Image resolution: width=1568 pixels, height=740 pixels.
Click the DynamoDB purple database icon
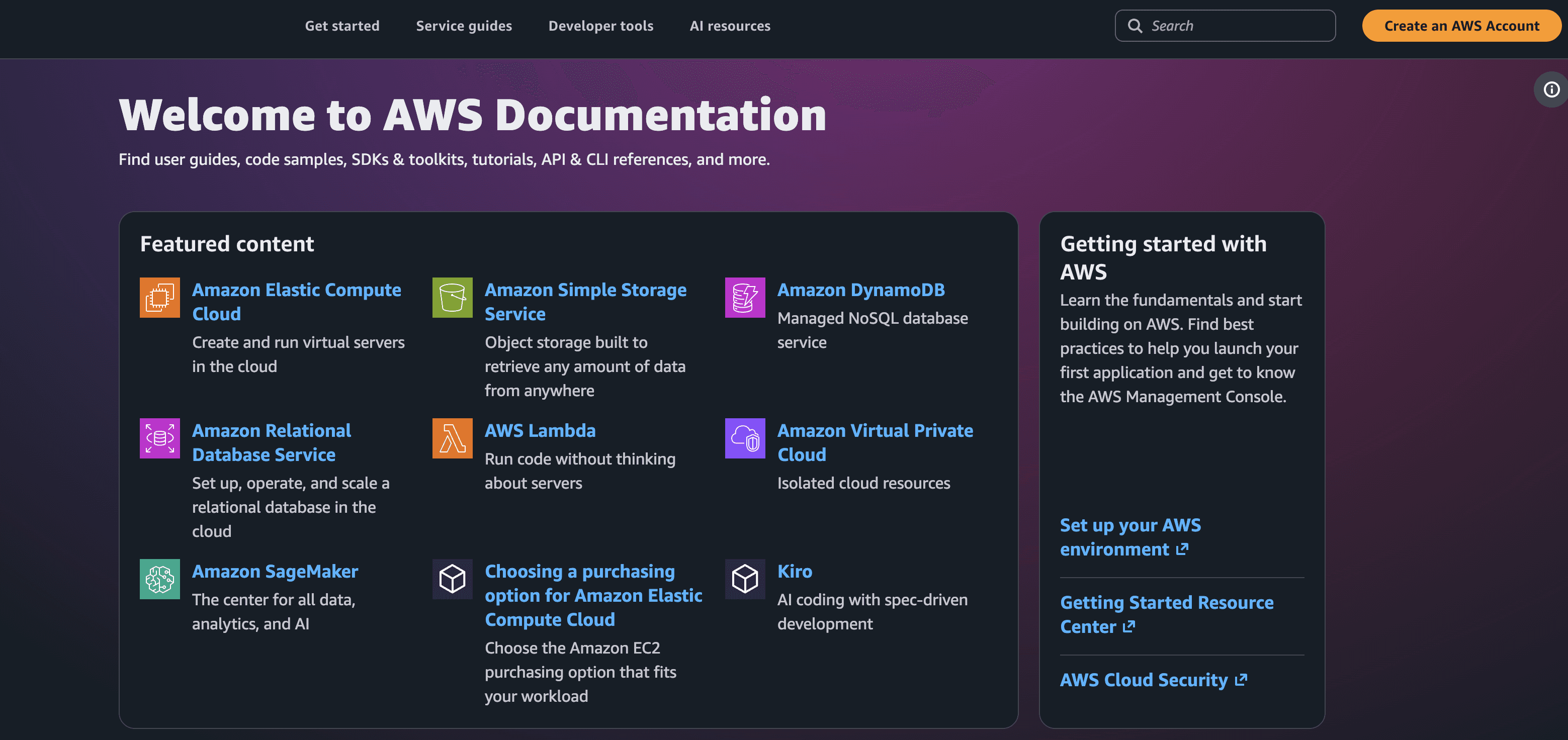[x=745, y=298]
